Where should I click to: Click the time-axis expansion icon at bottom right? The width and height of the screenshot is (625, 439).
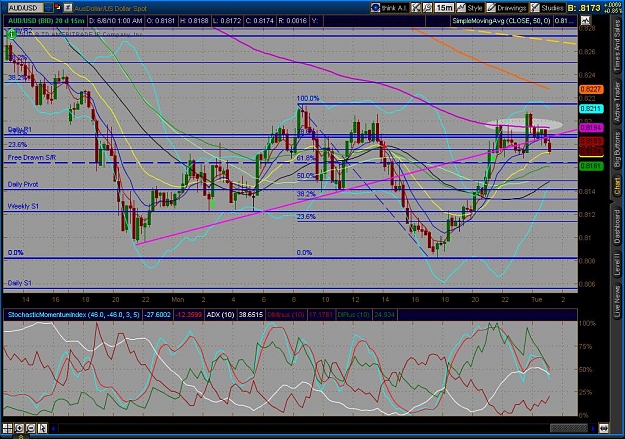tap(603, 429)
